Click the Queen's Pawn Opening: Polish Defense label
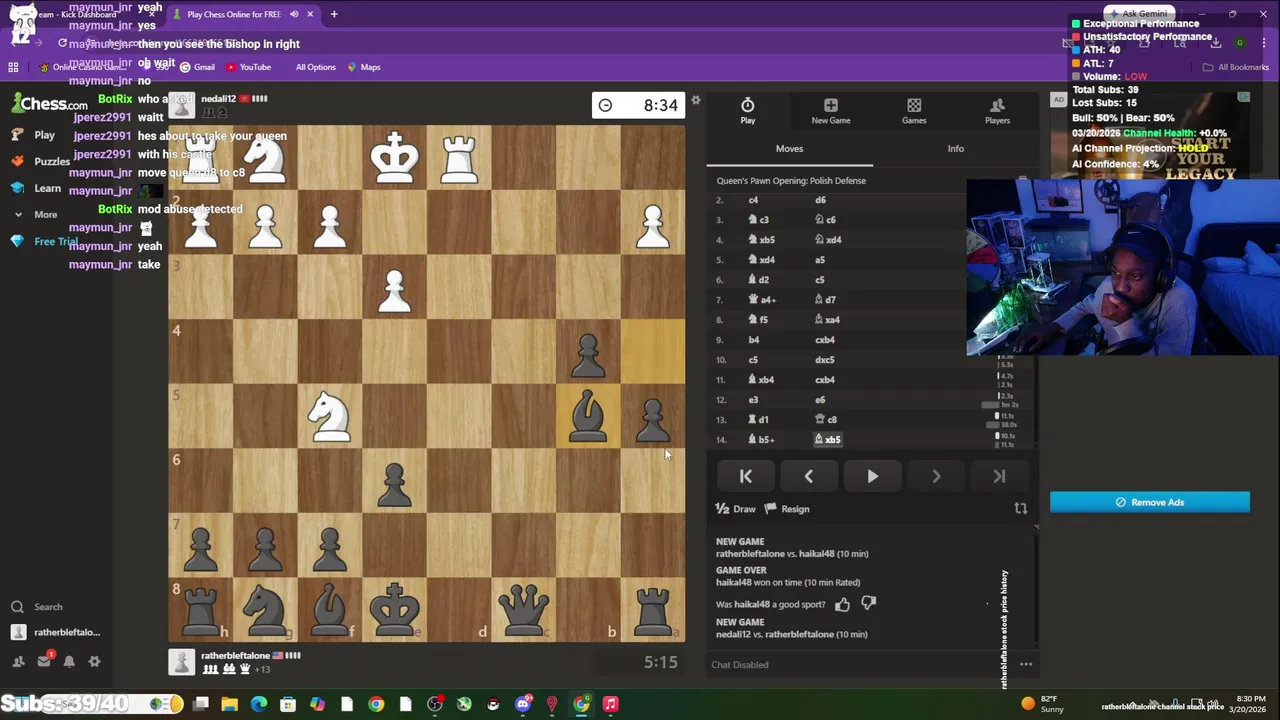 point(791,181)
